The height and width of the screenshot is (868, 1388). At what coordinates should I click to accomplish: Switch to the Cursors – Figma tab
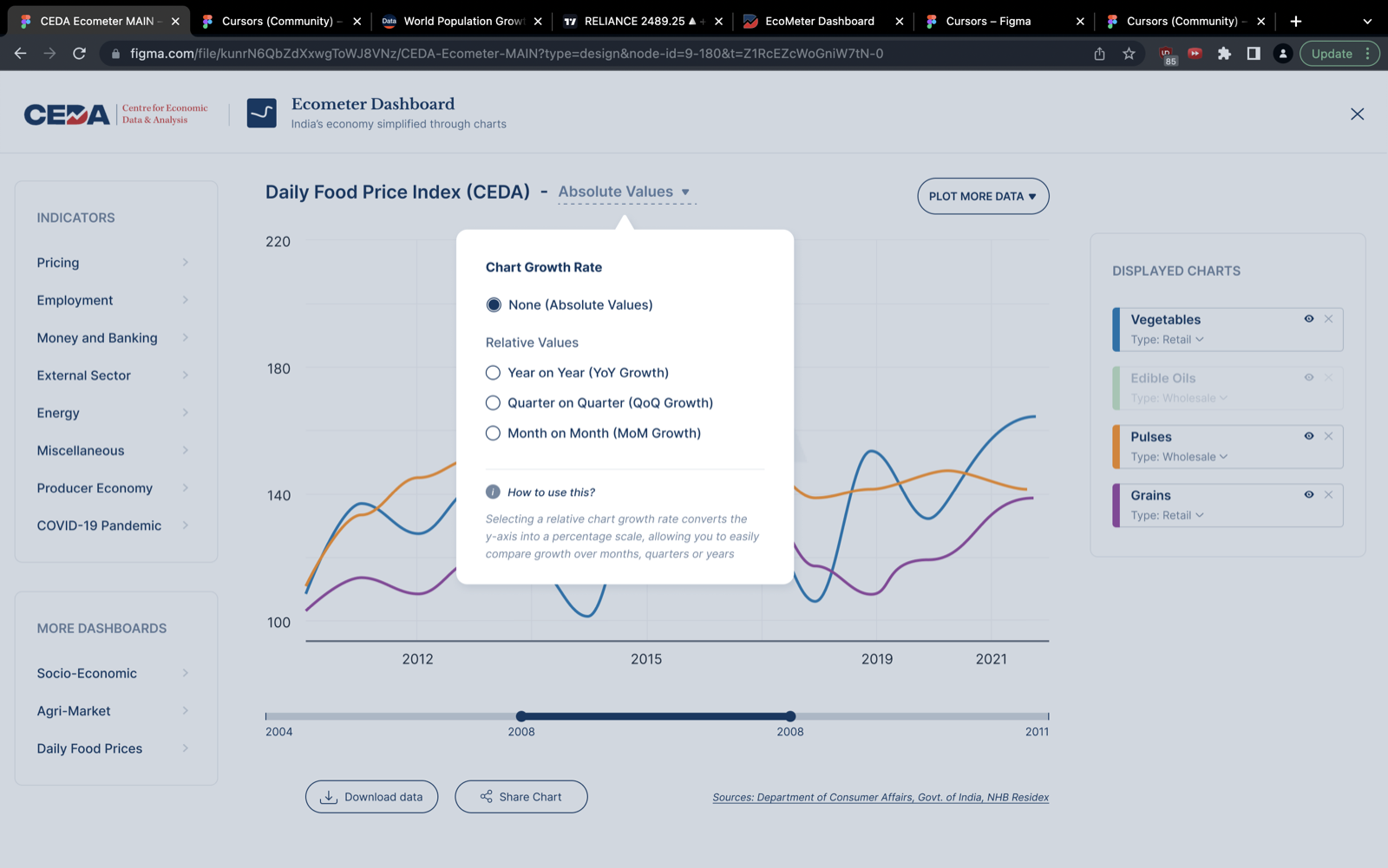pyautogui.click(x=1003, y=21)
